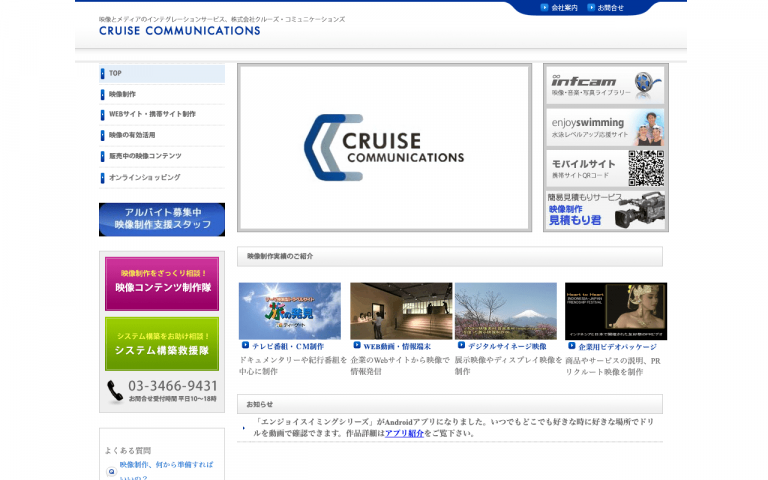Open the アプリ紹介 link in news
The image size is (768, 480).
point(404,433)
